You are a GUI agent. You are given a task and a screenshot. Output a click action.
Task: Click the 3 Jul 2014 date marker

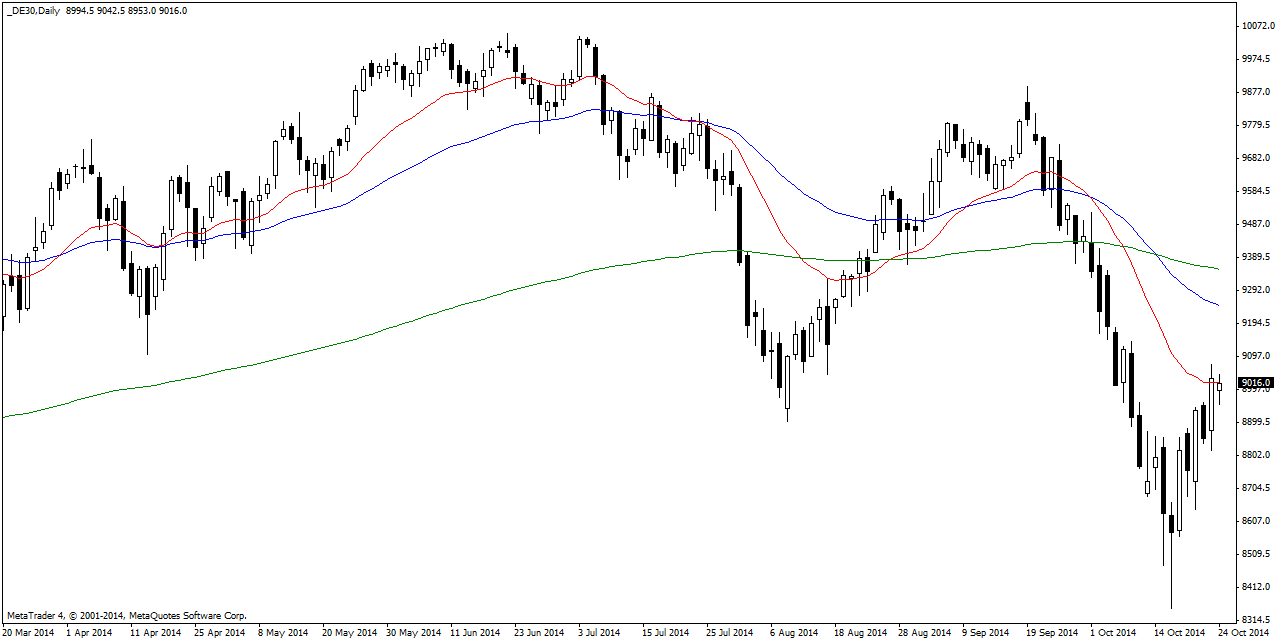coord(600,632)
